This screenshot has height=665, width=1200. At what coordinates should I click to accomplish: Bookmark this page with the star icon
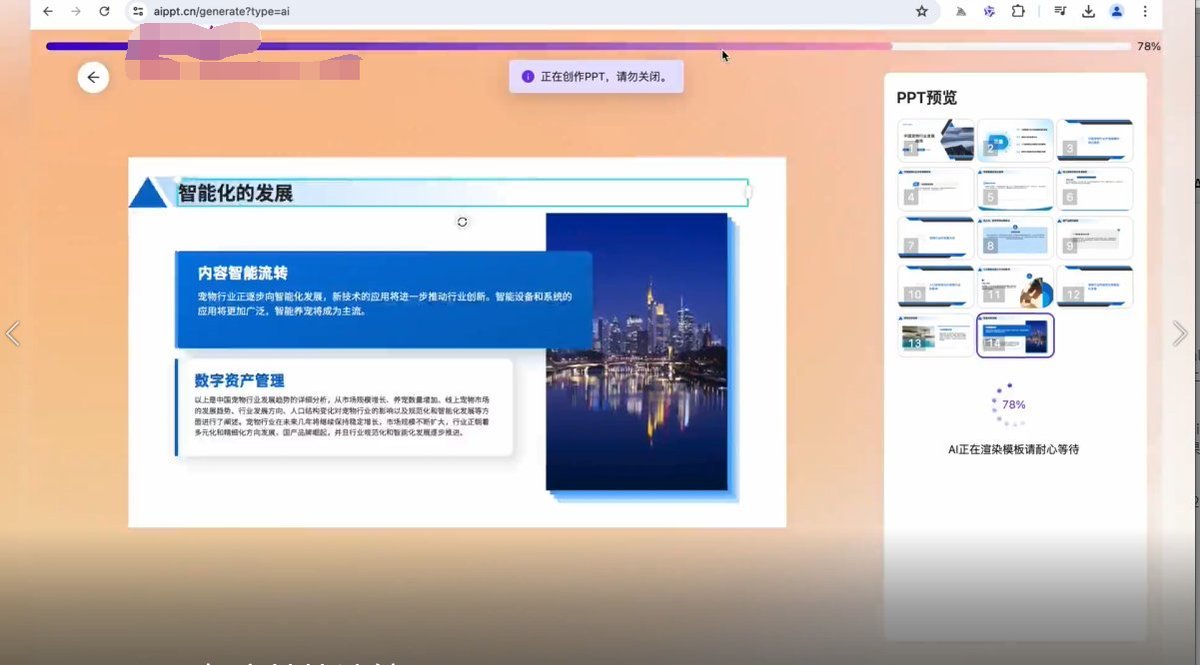921,11
